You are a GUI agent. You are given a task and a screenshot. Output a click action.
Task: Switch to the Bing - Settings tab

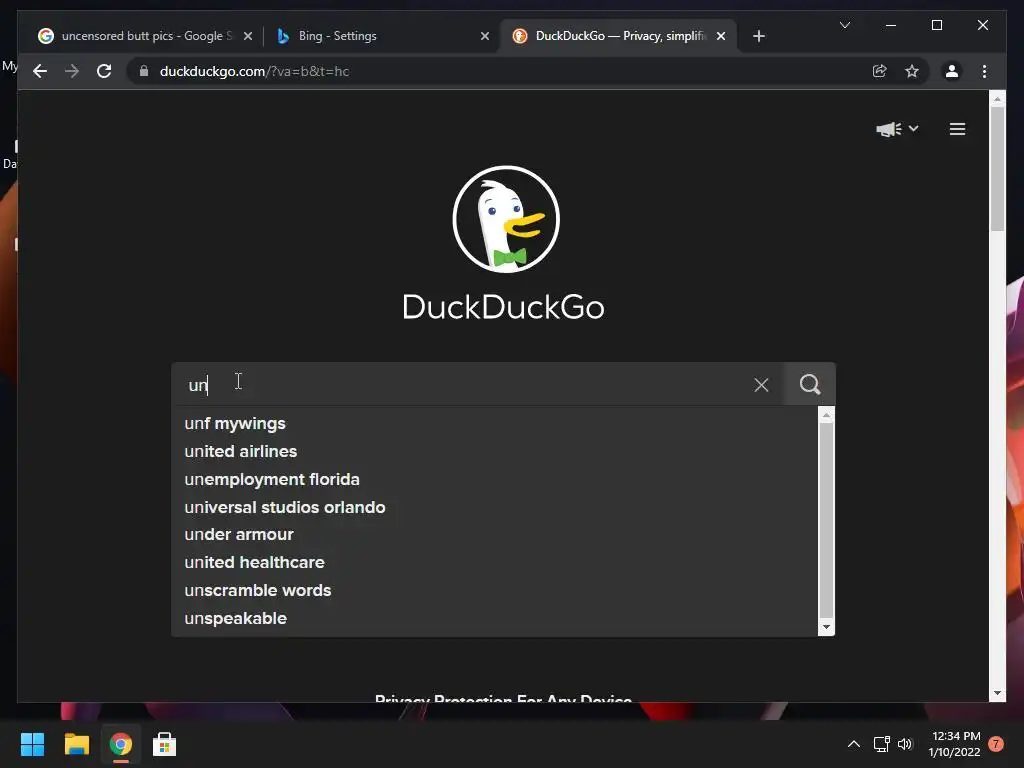click(381, 36)
